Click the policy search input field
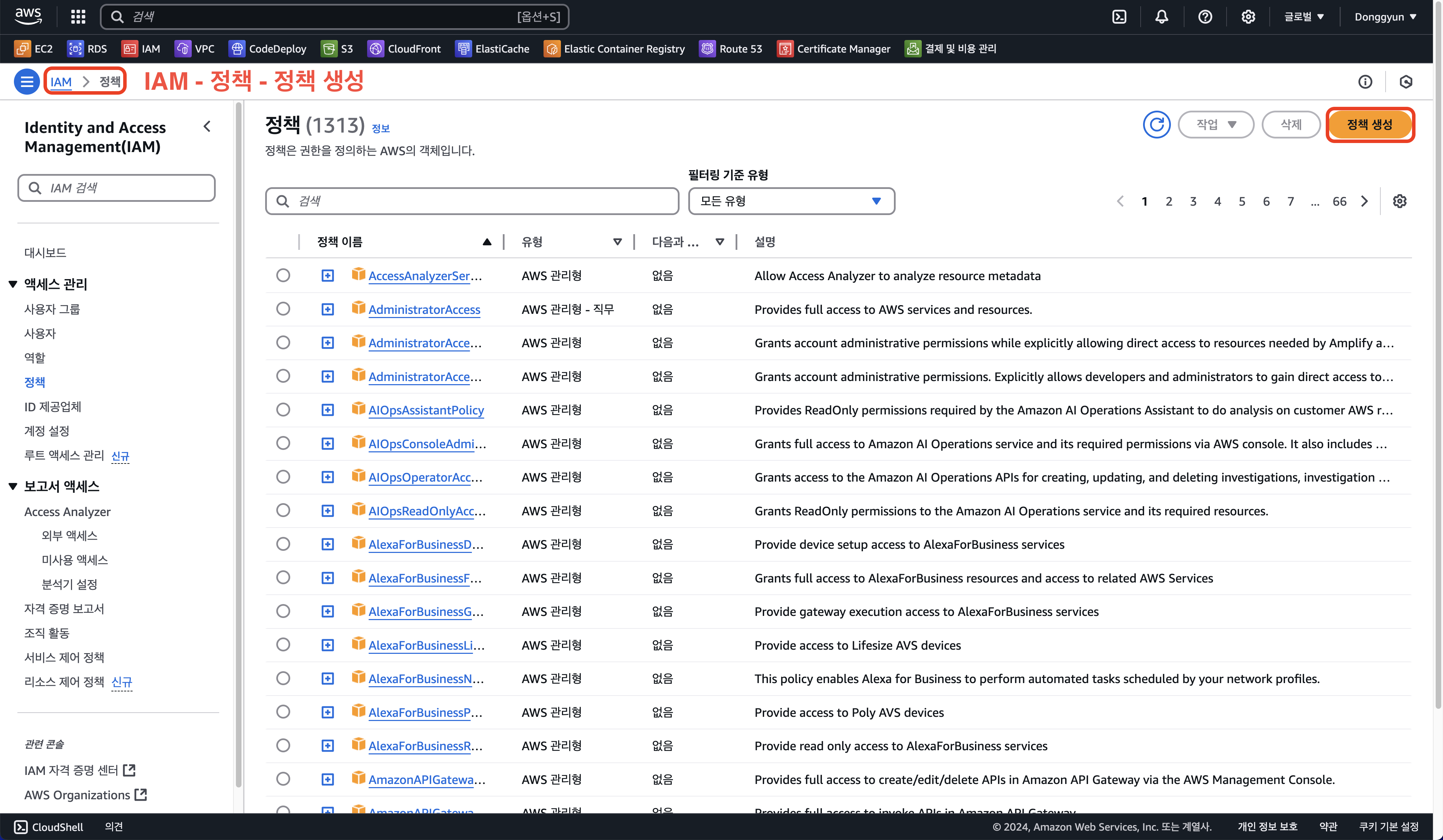1443x840 pixels. [473, 201]
